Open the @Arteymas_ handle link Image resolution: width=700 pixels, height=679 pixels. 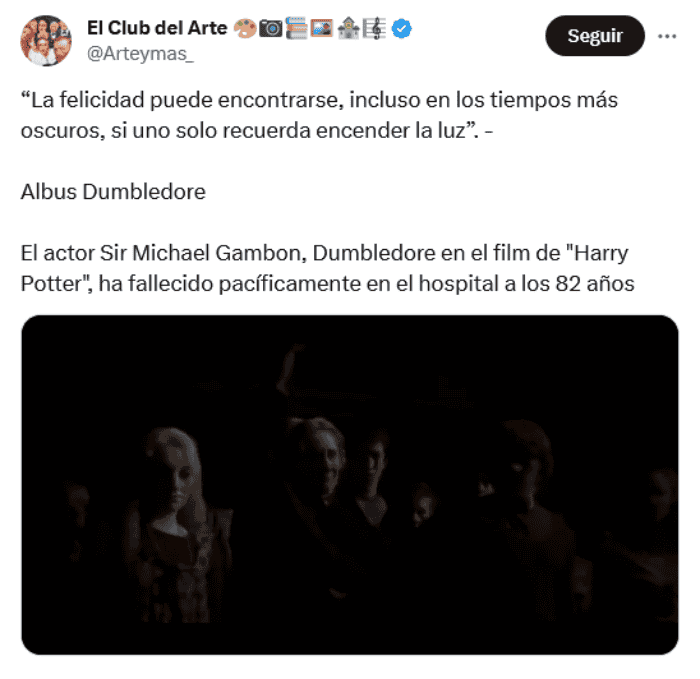click(x=140, y=54)
